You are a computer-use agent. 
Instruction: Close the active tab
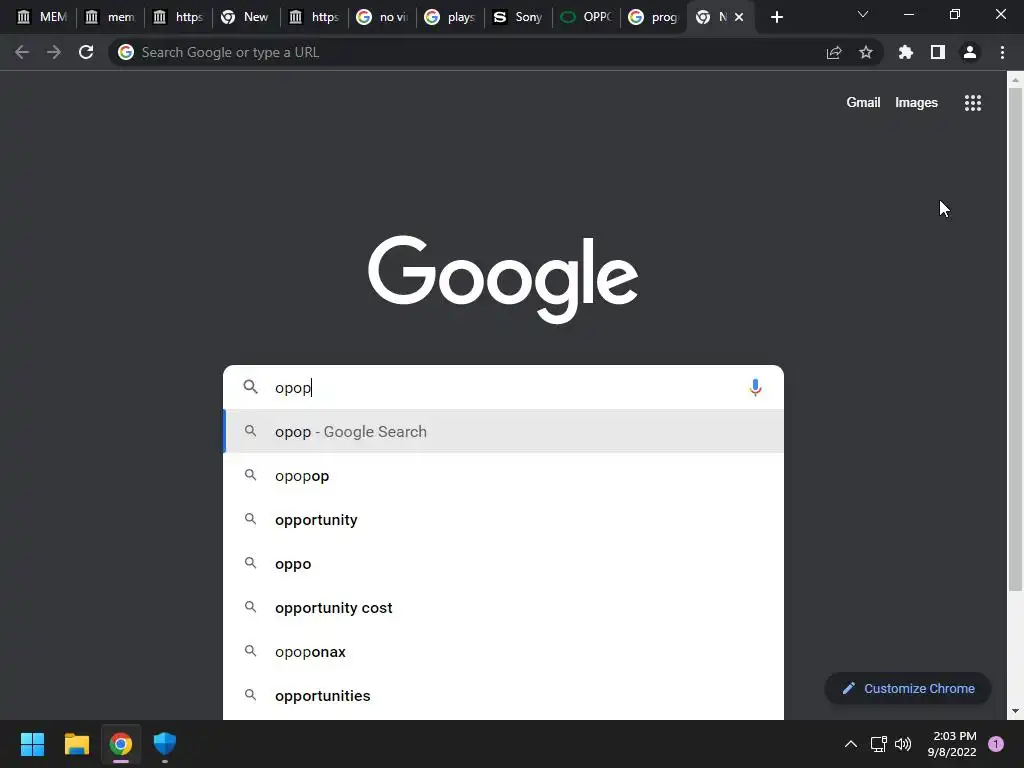(739, 17)
